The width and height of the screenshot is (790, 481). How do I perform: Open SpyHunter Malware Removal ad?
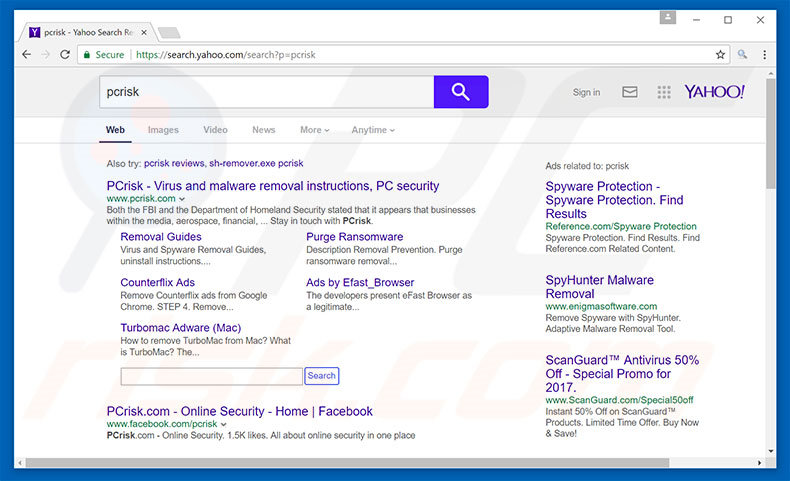click(600, 287)
